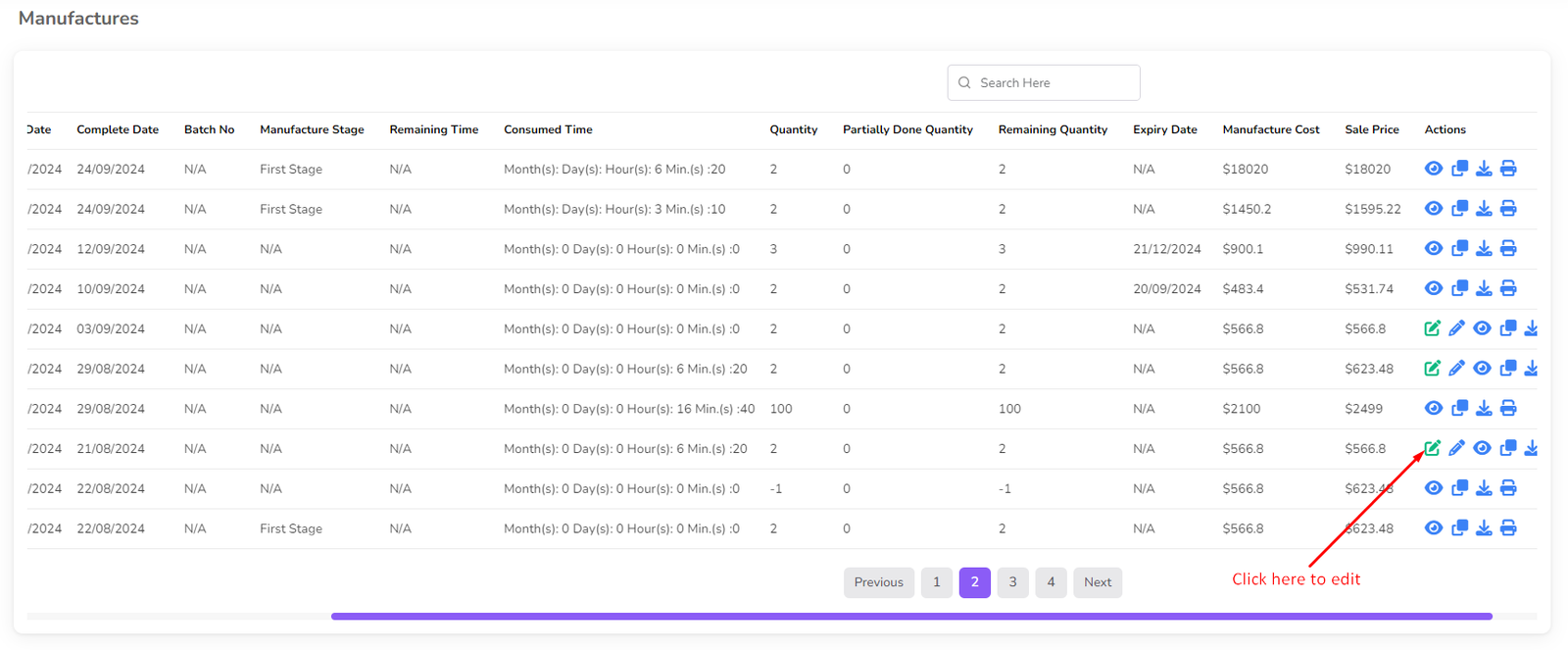The width and height of the screenshot is (1568, 650).
Task: Click the purple horizontal scrollbar
Action: coord(911,617)
